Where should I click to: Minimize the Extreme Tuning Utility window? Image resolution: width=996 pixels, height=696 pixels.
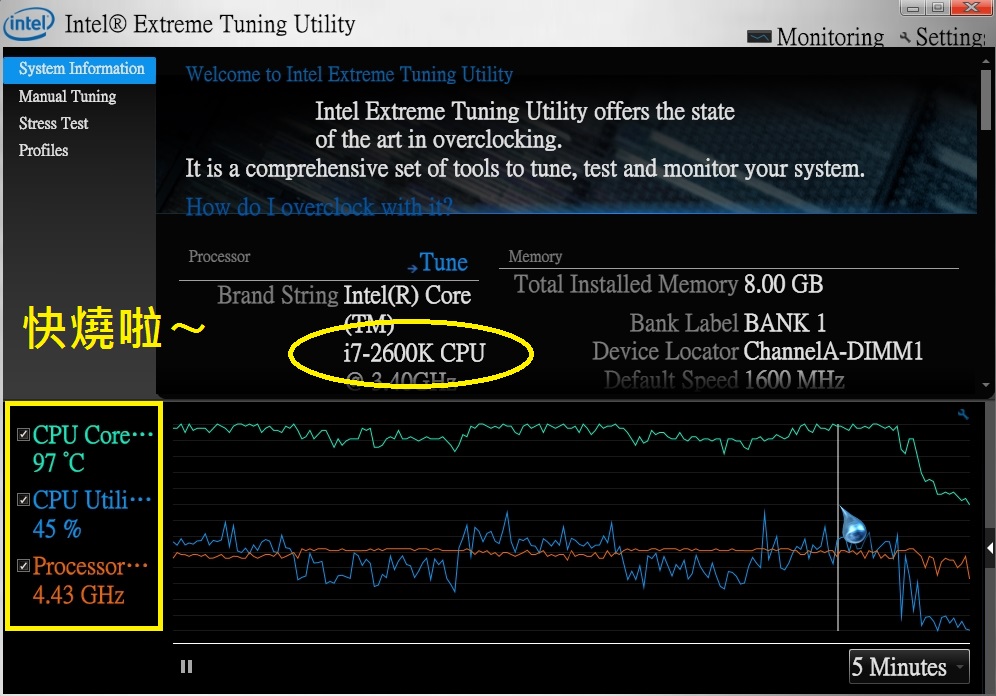[x=913, y=8]
